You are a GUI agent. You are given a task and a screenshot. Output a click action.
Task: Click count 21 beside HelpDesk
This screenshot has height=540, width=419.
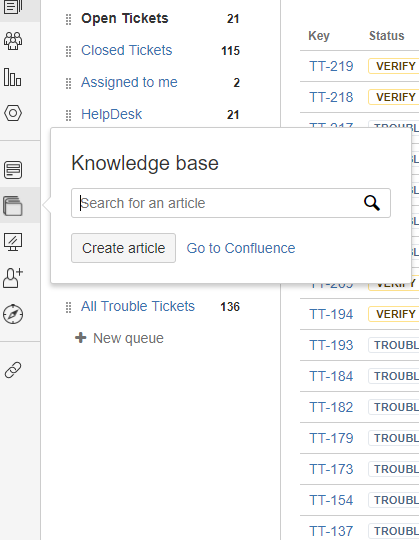click(233, 115)
